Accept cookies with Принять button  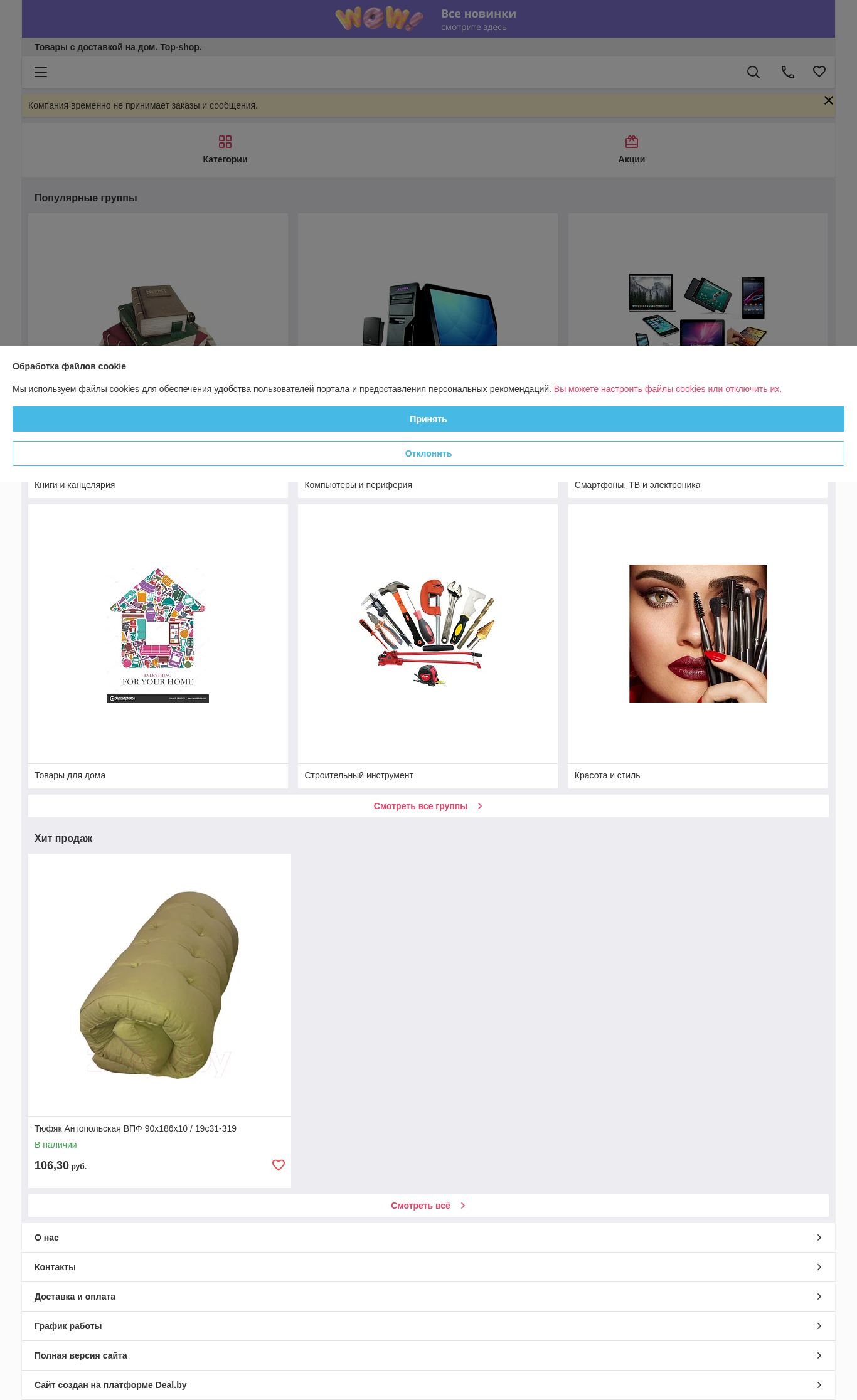tap(428, 419)
